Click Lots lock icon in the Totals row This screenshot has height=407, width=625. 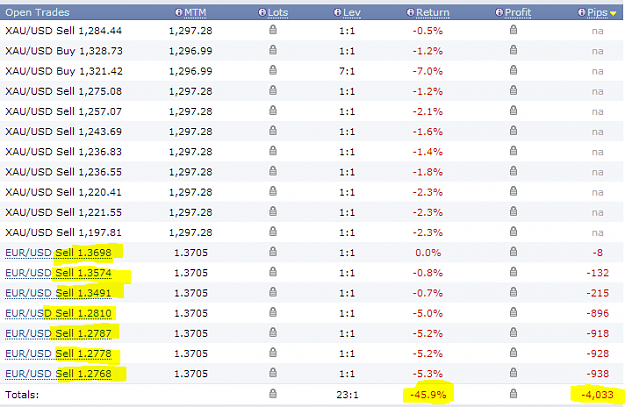tap(273, 394)
